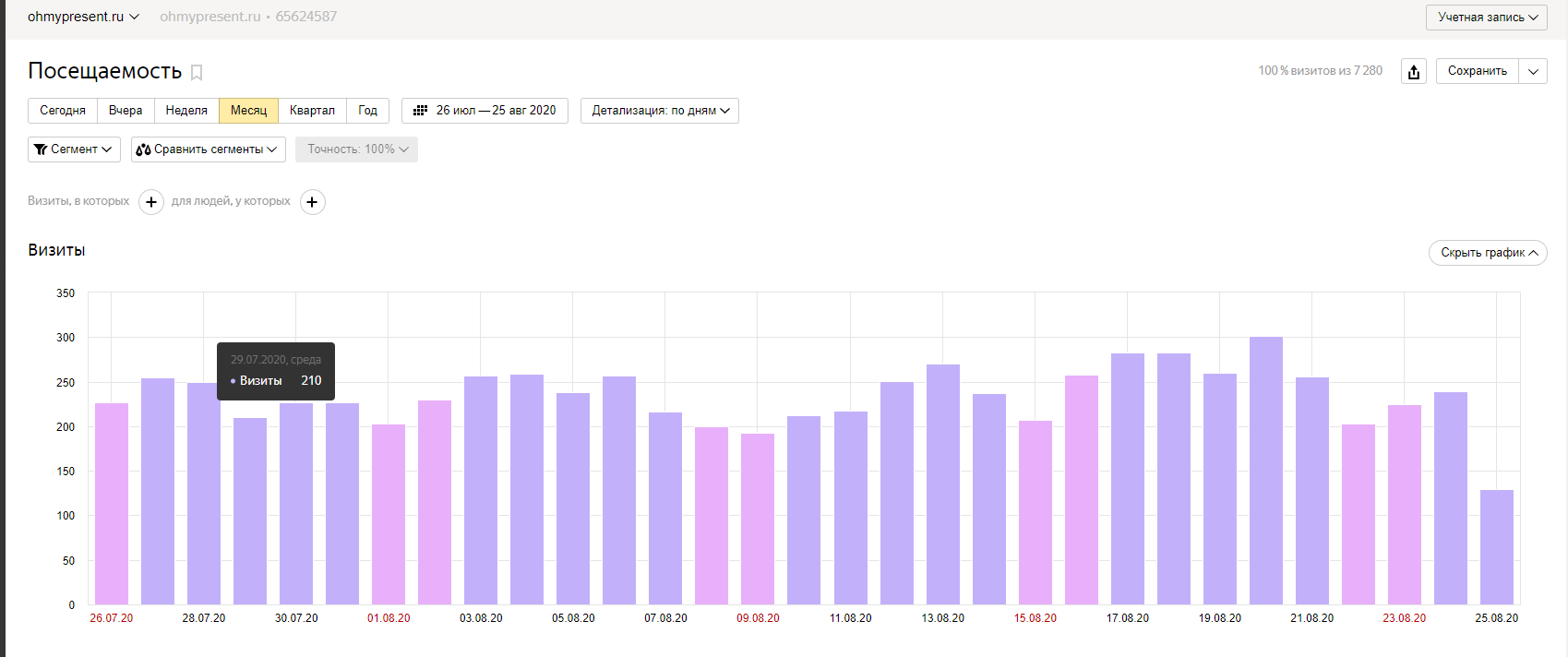Switch period to Неделя
This screenshot has width=1568, height=657.
tap(186, 111)
